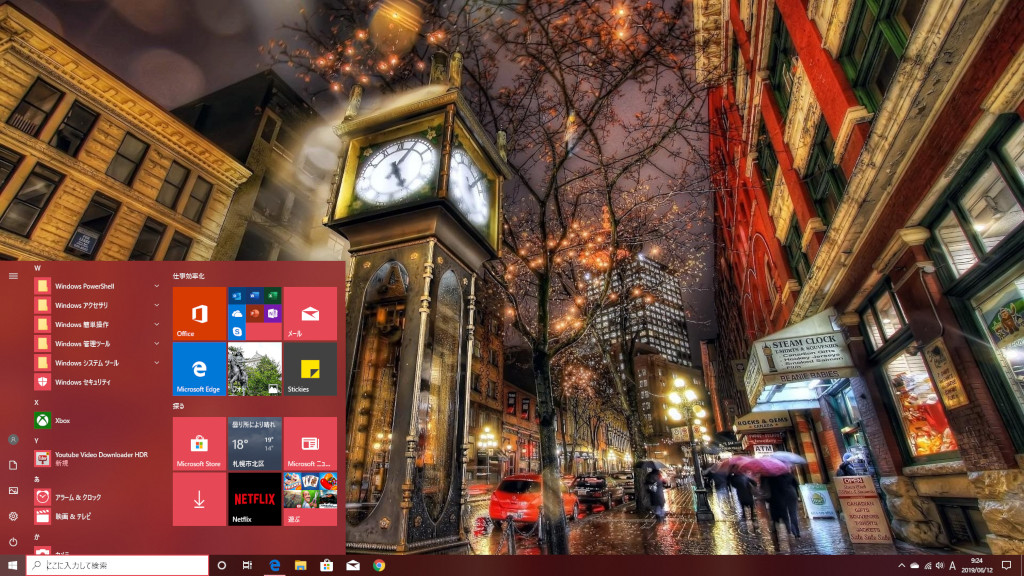Open the clock showing 9:24

[977, 566]
